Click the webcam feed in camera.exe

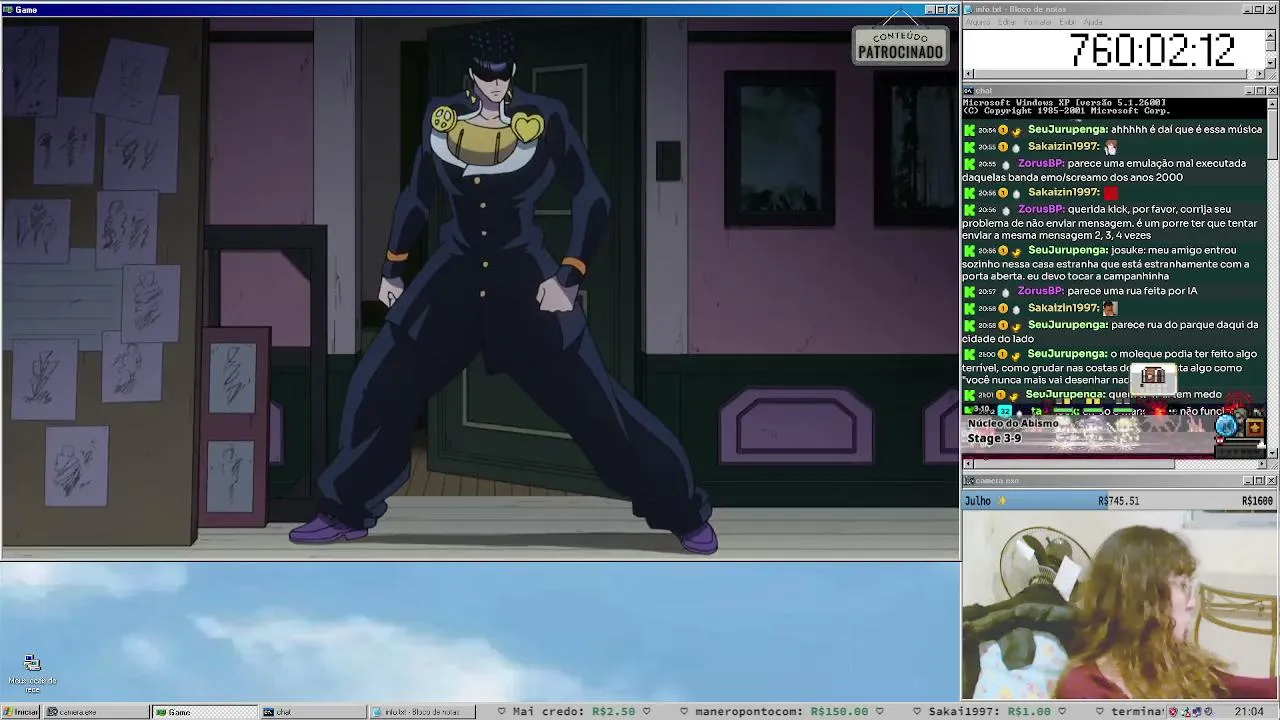pyautogui.click(x=1119, y=605)
